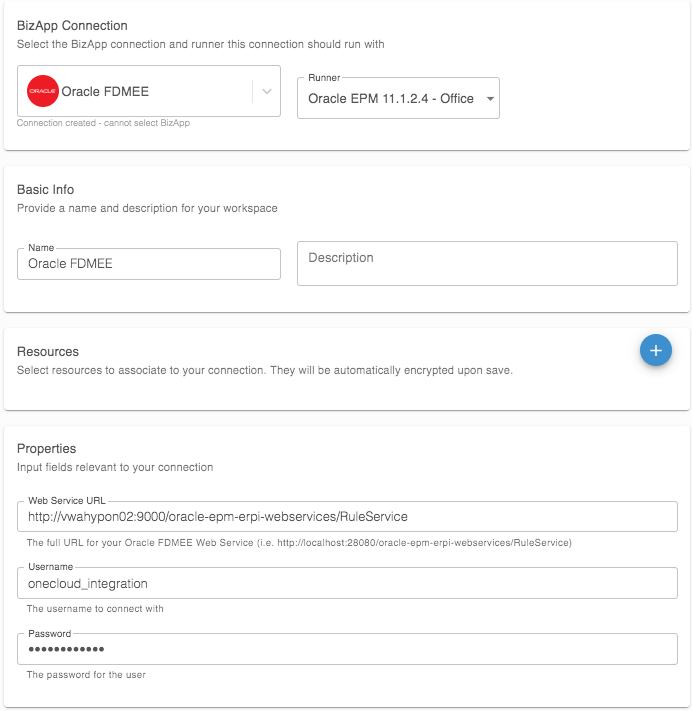Open the Oracle FDMEE BizApp dropdown chevron
This screenshot has height=711, width=692.
(267, 91)
